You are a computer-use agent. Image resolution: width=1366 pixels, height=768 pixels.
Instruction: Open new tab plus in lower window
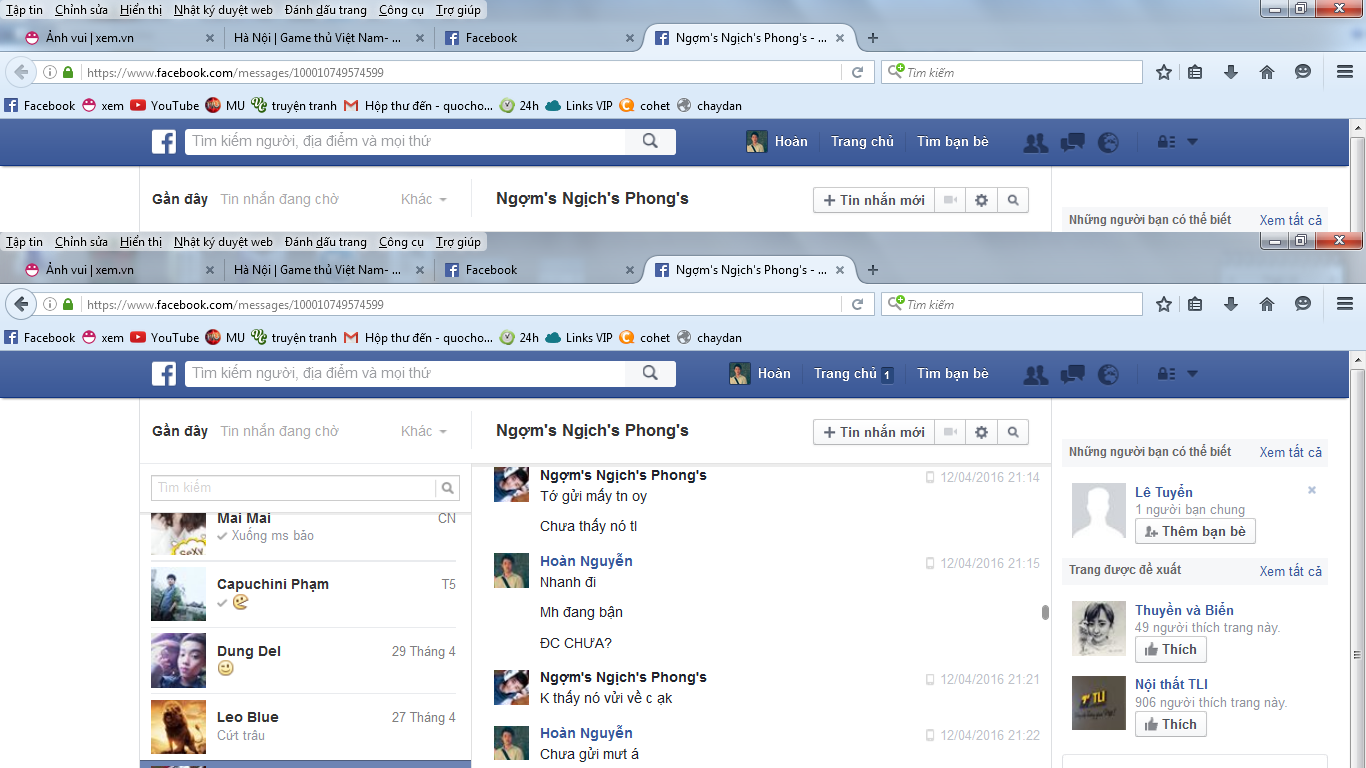(873, 270)
